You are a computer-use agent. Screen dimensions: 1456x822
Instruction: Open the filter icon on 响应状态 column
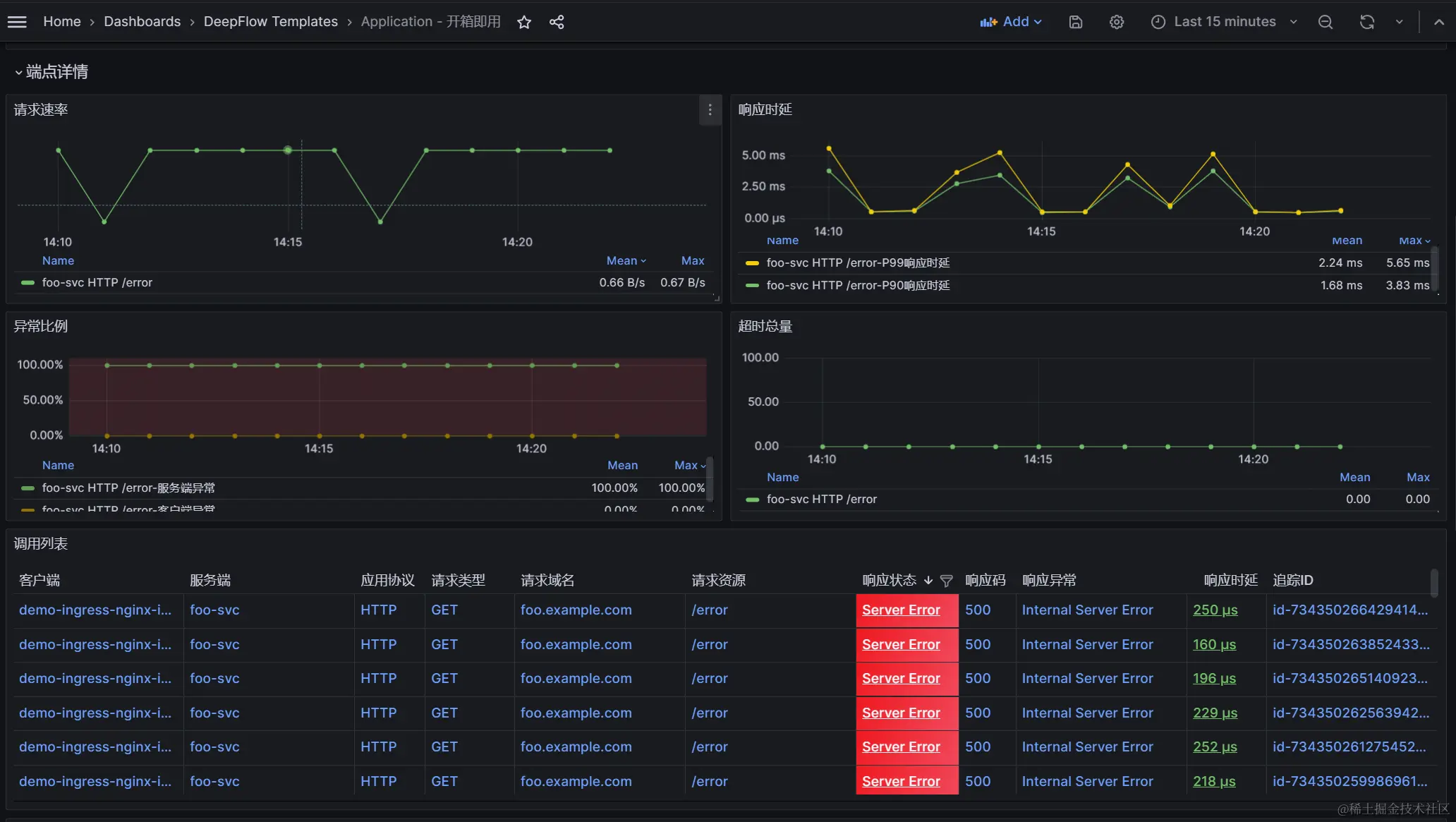click(x=947, y=581)
